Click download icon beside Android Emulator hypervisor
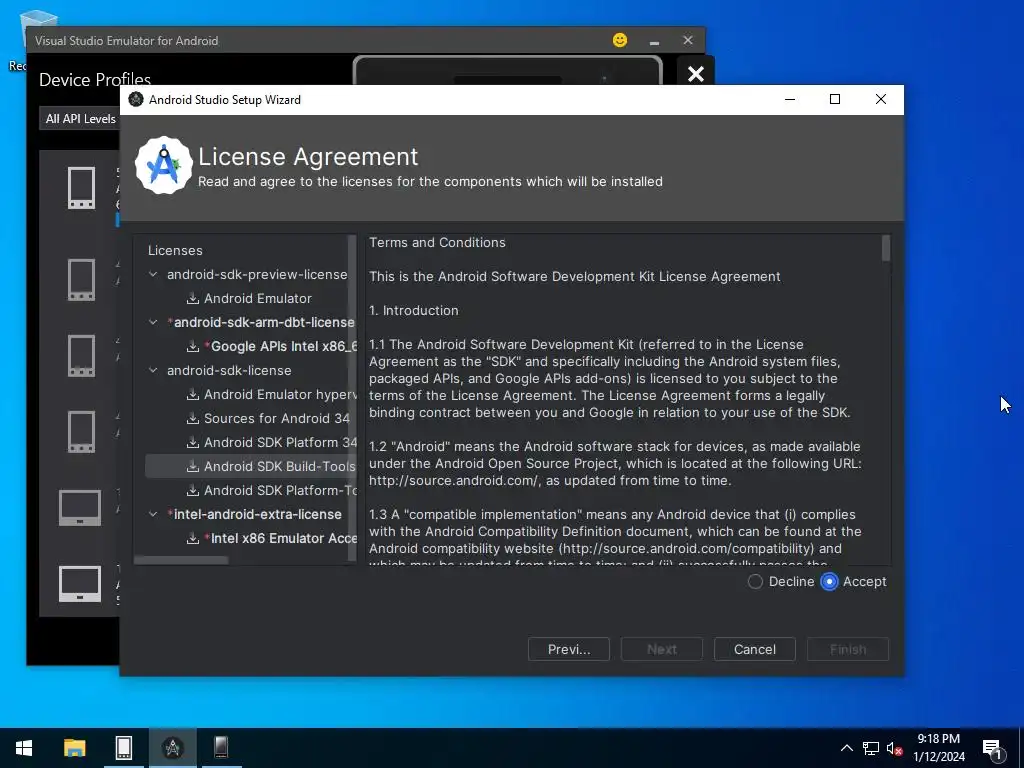 pyautogui.click(x=193, y=394)
